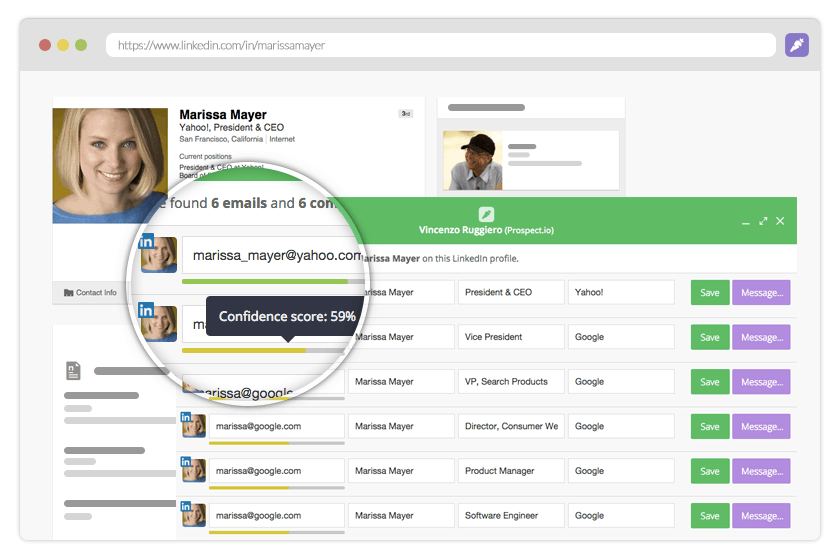This screenshot has width=840, height=560.
Task: Save the Director, Consumer We contact
Action: [710, 427]
